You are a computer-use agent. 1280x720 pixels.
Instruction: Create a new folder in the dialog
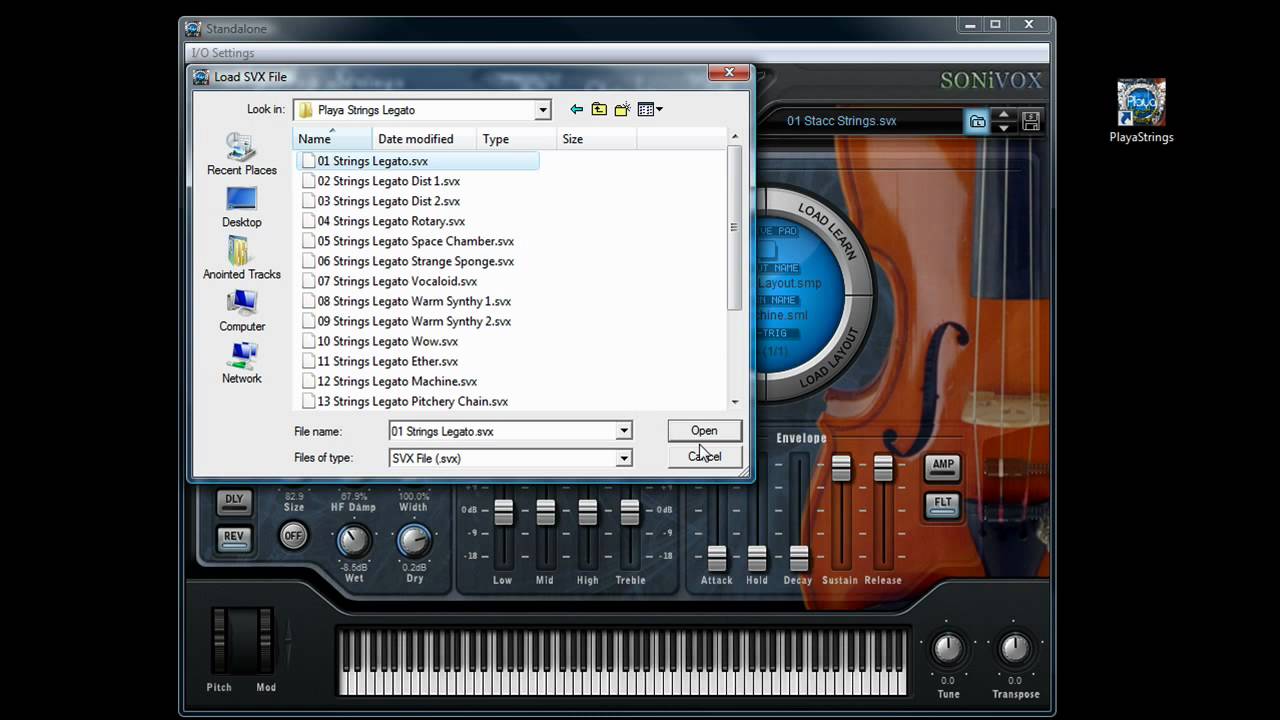click(622, 110)
